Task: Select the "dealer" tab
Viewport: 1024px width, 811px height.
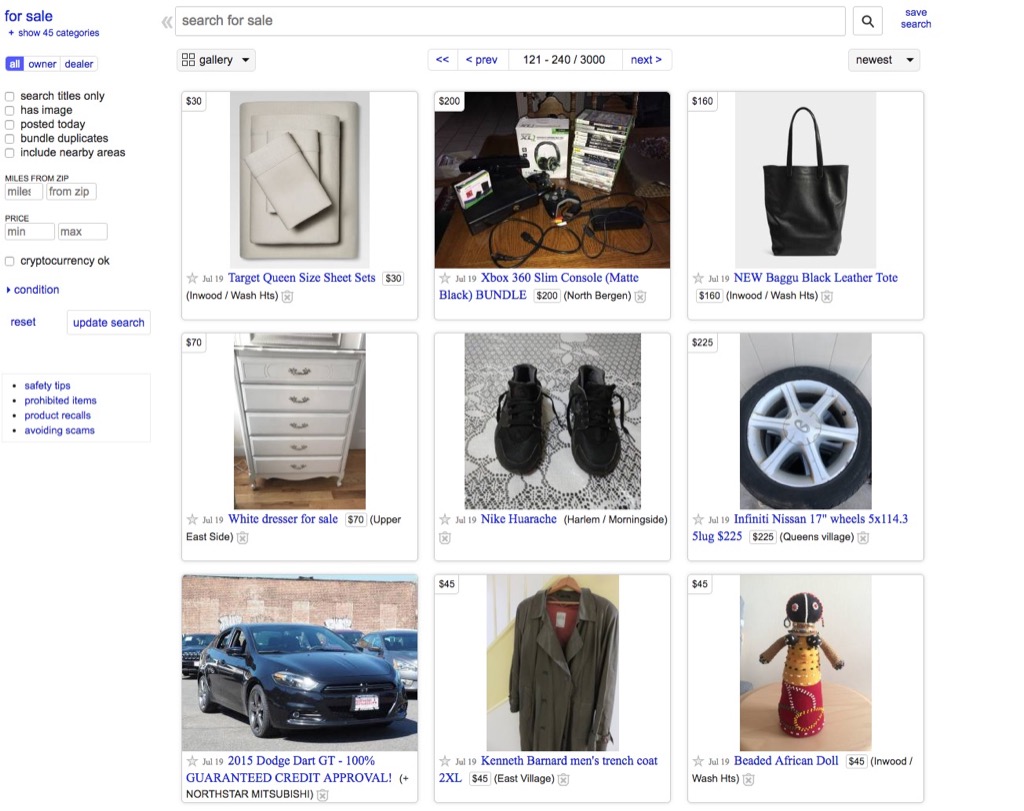Action: coord(79,63)
